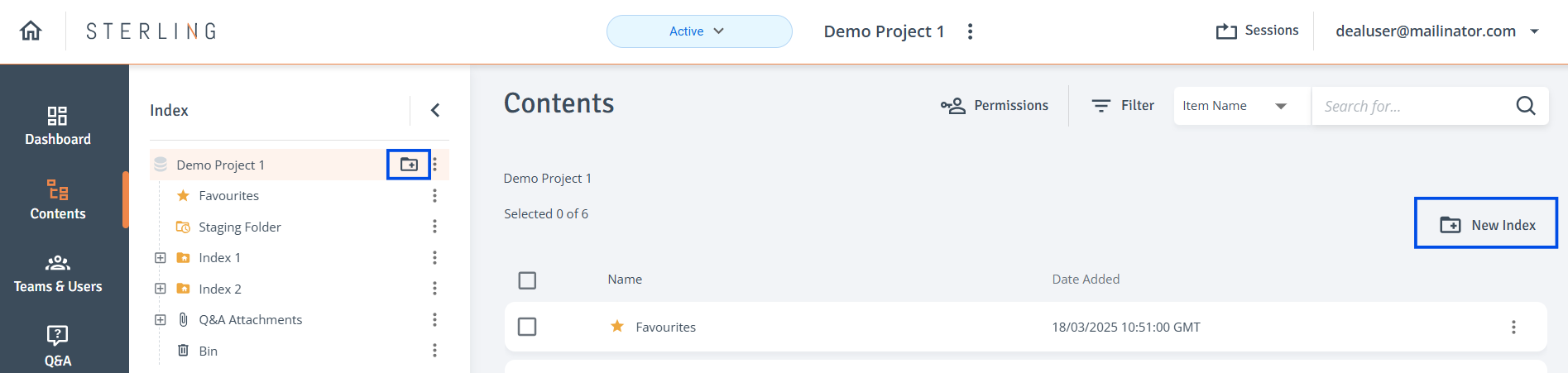This screenshot has width=1568, height=373.
Task: Expand the Index 1 tree node
Action: [x=161, y=258]
